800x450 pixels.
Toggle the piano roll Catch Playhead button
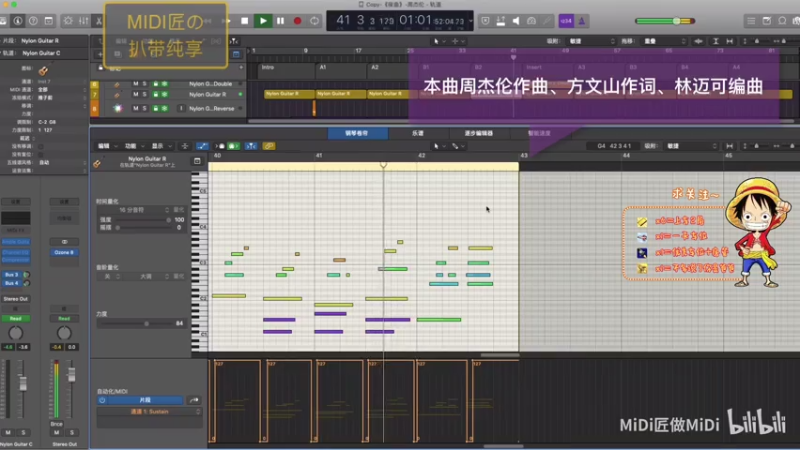(251, 146)
